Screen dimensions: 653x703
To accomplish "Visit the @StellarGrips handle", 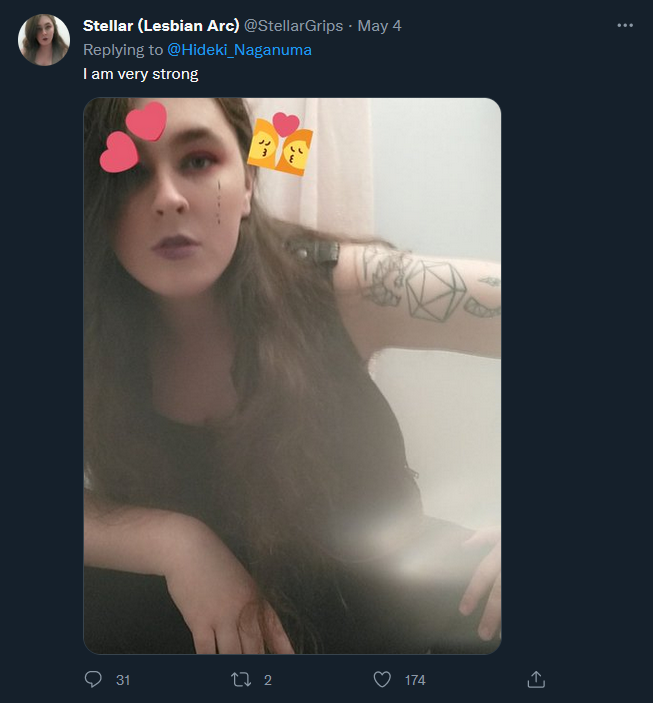I will pyautogui.click(x=293, y=26).
